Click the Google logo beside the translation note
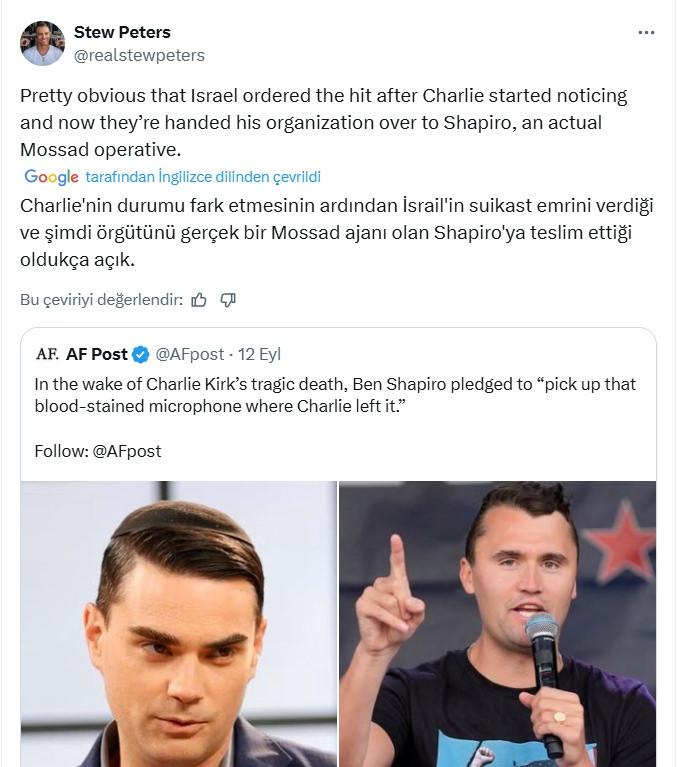Image resolution: width=677 pixels, height=767 pixels. [x=51, y=177]
